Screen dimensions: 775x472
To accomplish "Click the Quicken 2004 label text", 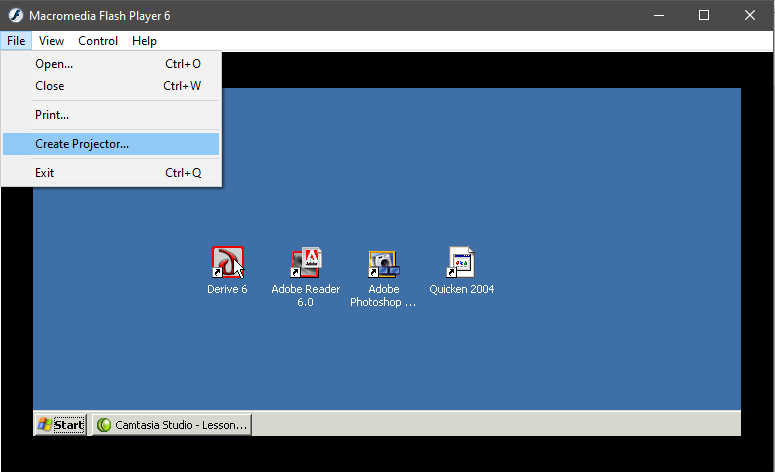I will point(462,289).
